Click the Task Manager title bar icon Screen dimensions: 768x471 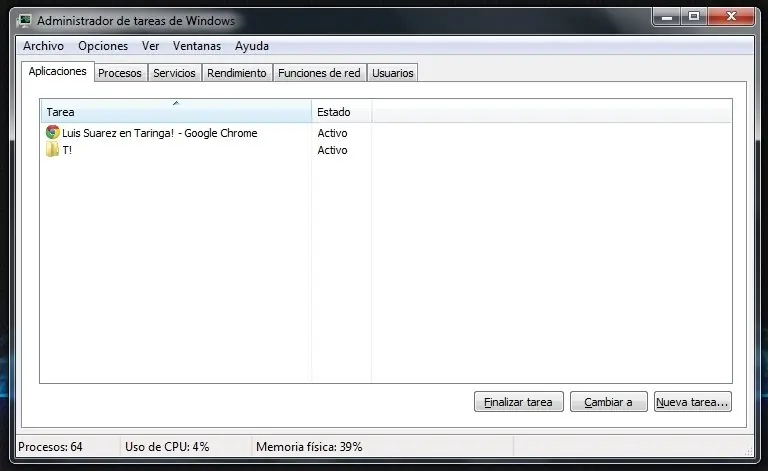(24, 21)
